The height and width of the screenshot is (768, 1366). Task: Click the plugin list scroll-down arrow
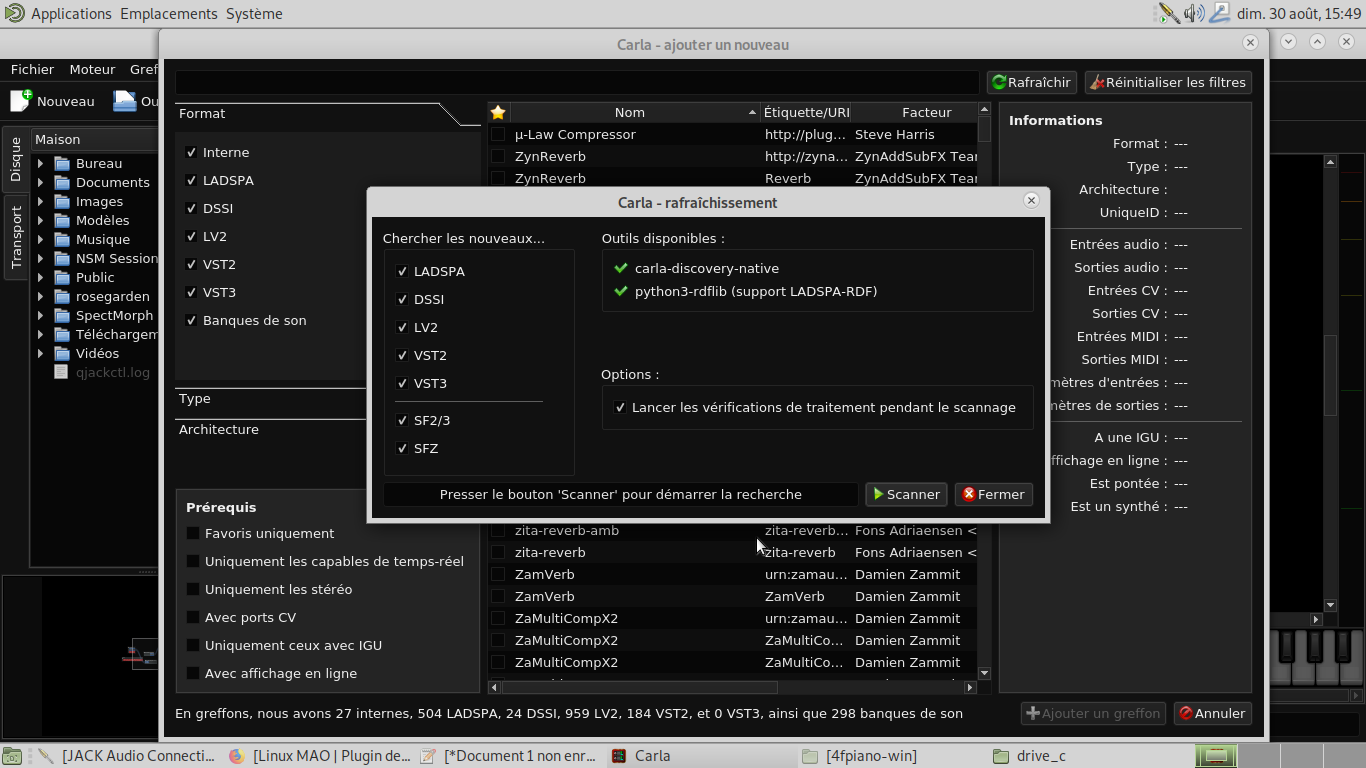(984, 674)
